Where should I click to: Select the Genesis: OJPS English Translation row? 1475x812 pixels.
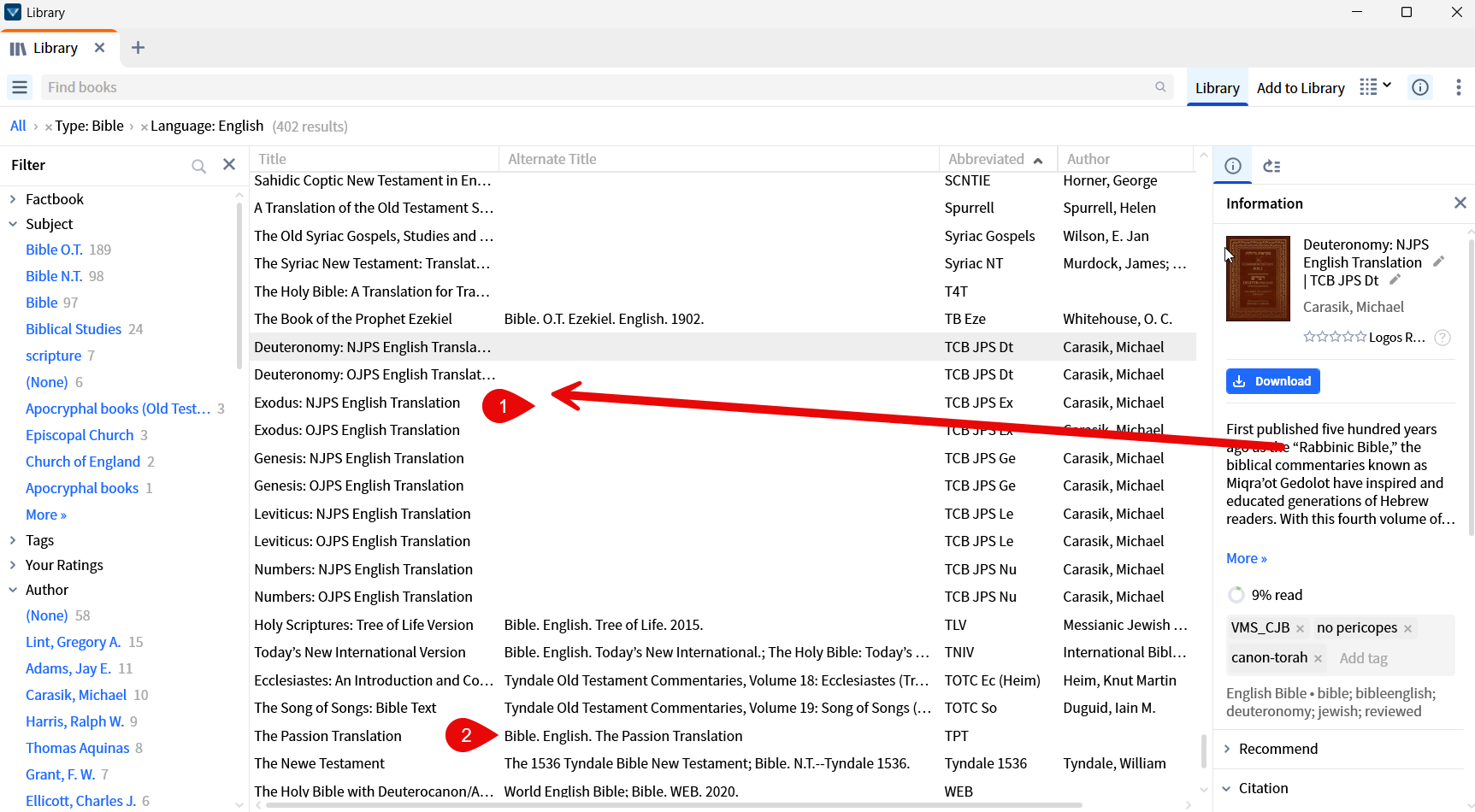723,485
